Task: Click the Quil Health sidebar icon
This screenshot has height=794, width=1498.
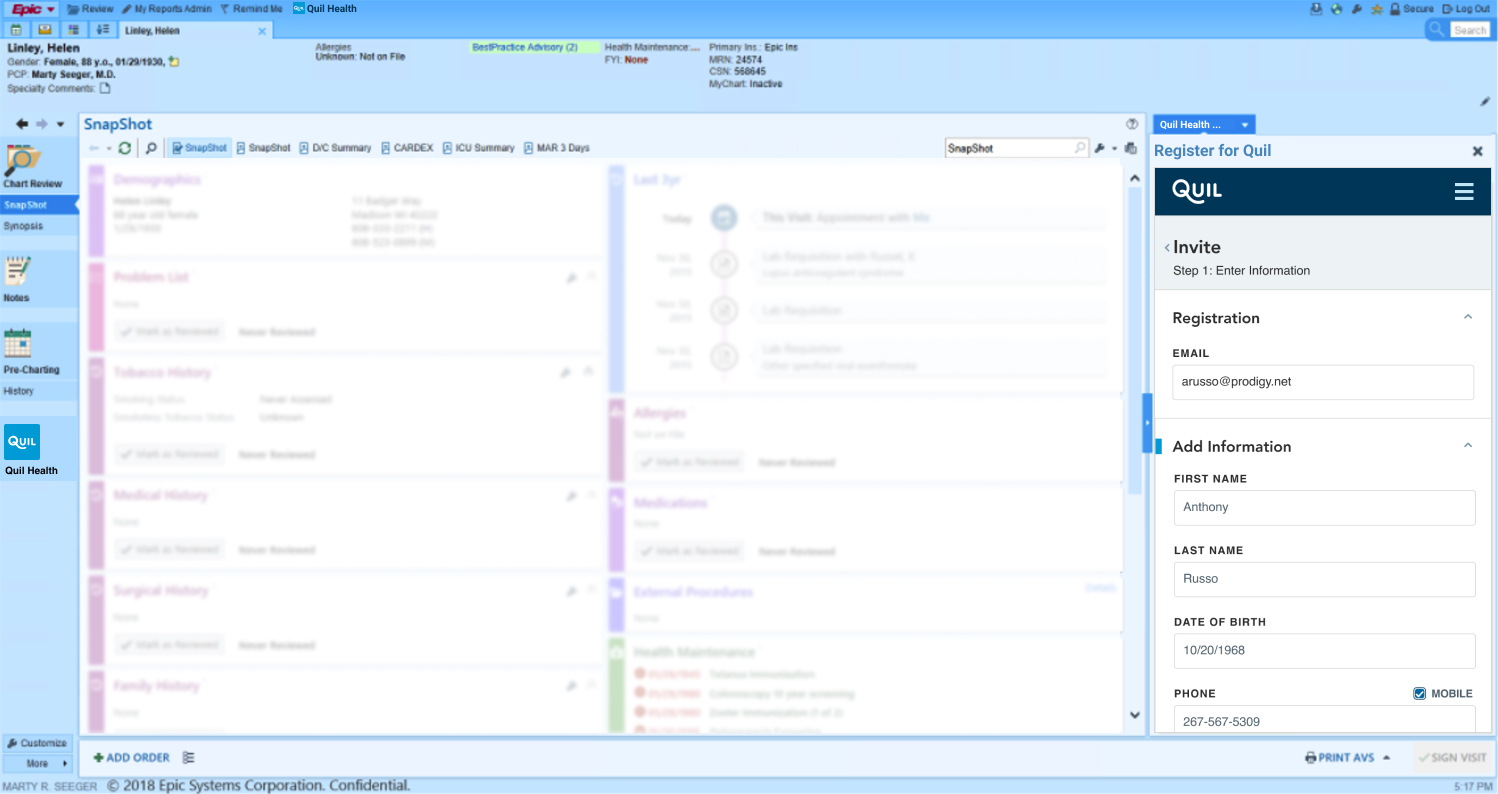Action: 22,441
